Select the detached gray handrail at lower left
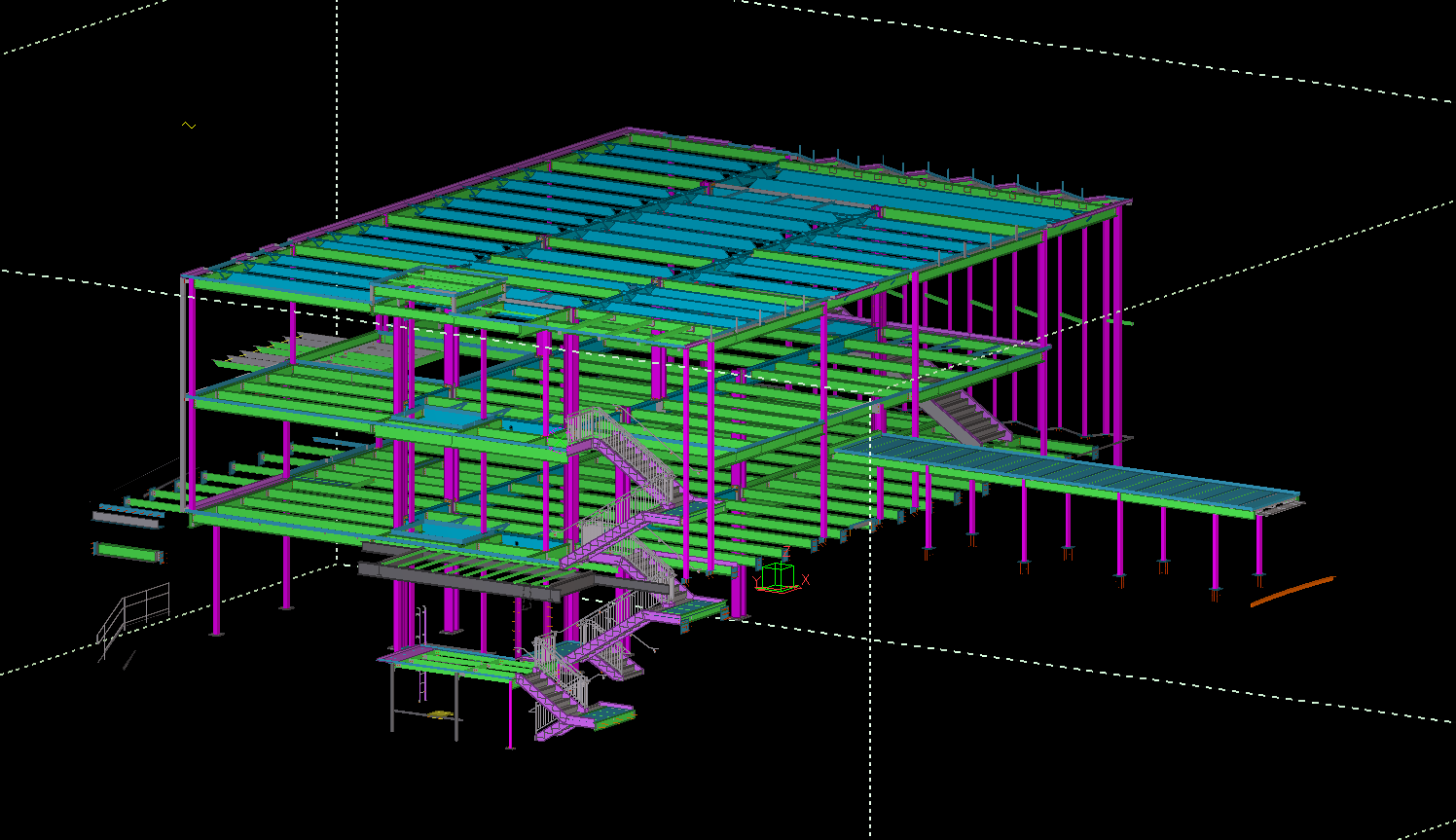This screenshot has height=840, width=1456. click(x=133, y=615)
